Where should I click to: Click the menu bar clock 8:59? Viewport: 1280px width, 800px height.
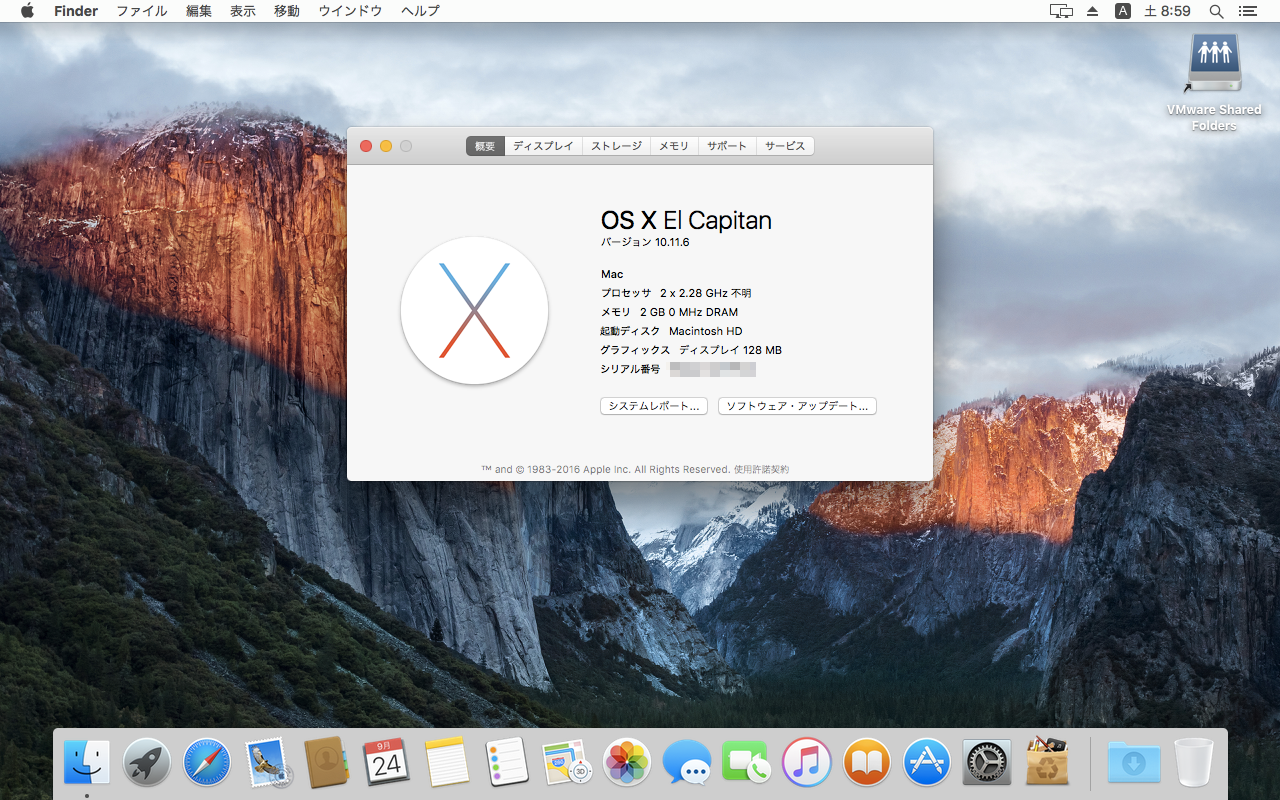coord(1167,11)
